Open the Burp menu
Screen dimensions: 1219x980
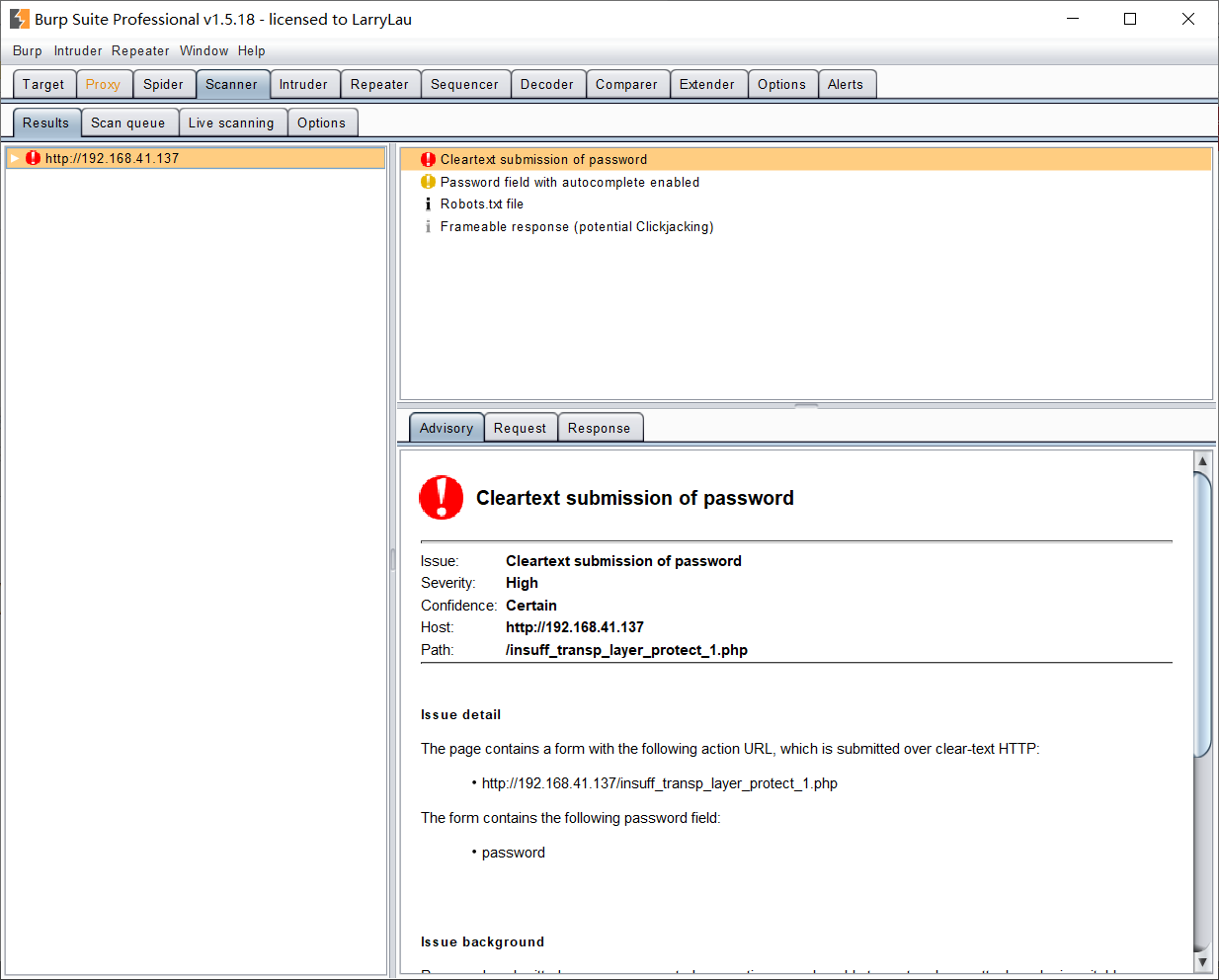(28, 51)
